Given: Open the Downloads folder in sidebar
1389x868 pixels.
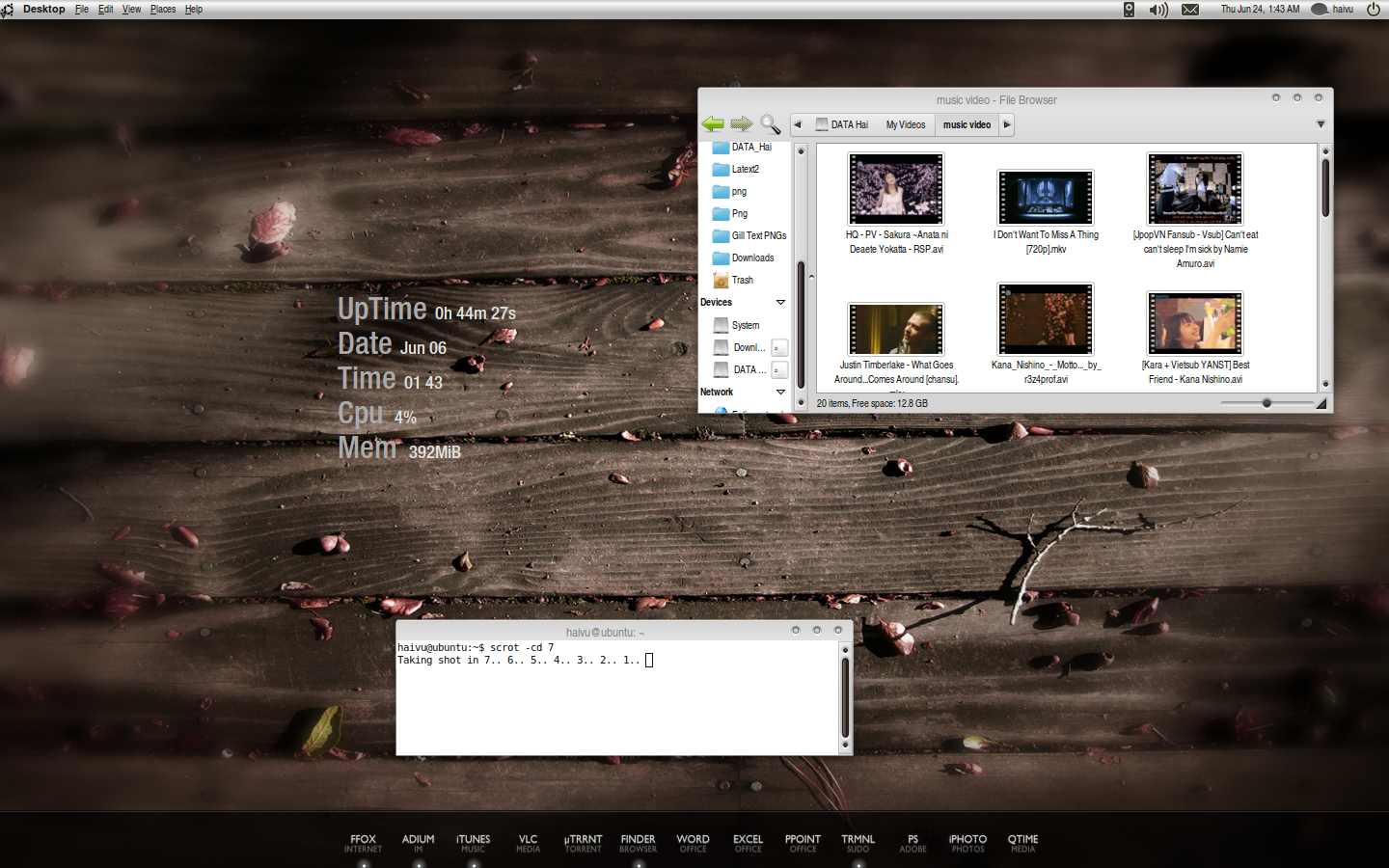Looking at the screenshot, I should tap(743, 258).
